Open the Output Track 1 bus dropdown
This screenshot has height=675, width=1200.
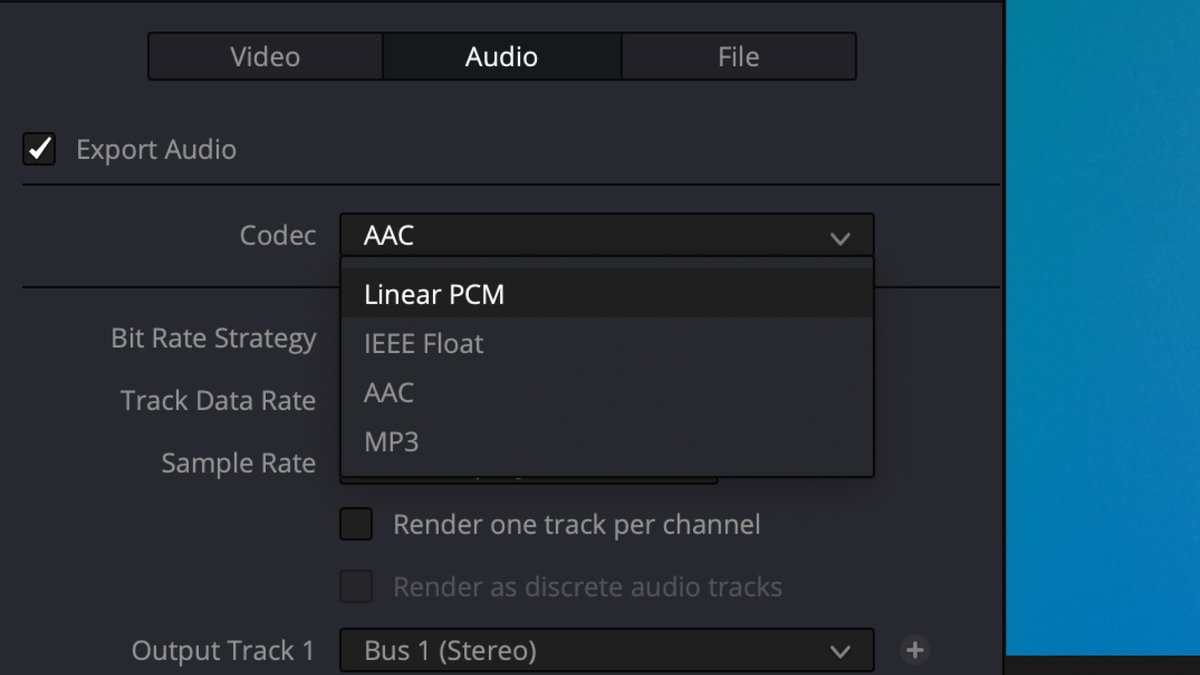(840, 651)
